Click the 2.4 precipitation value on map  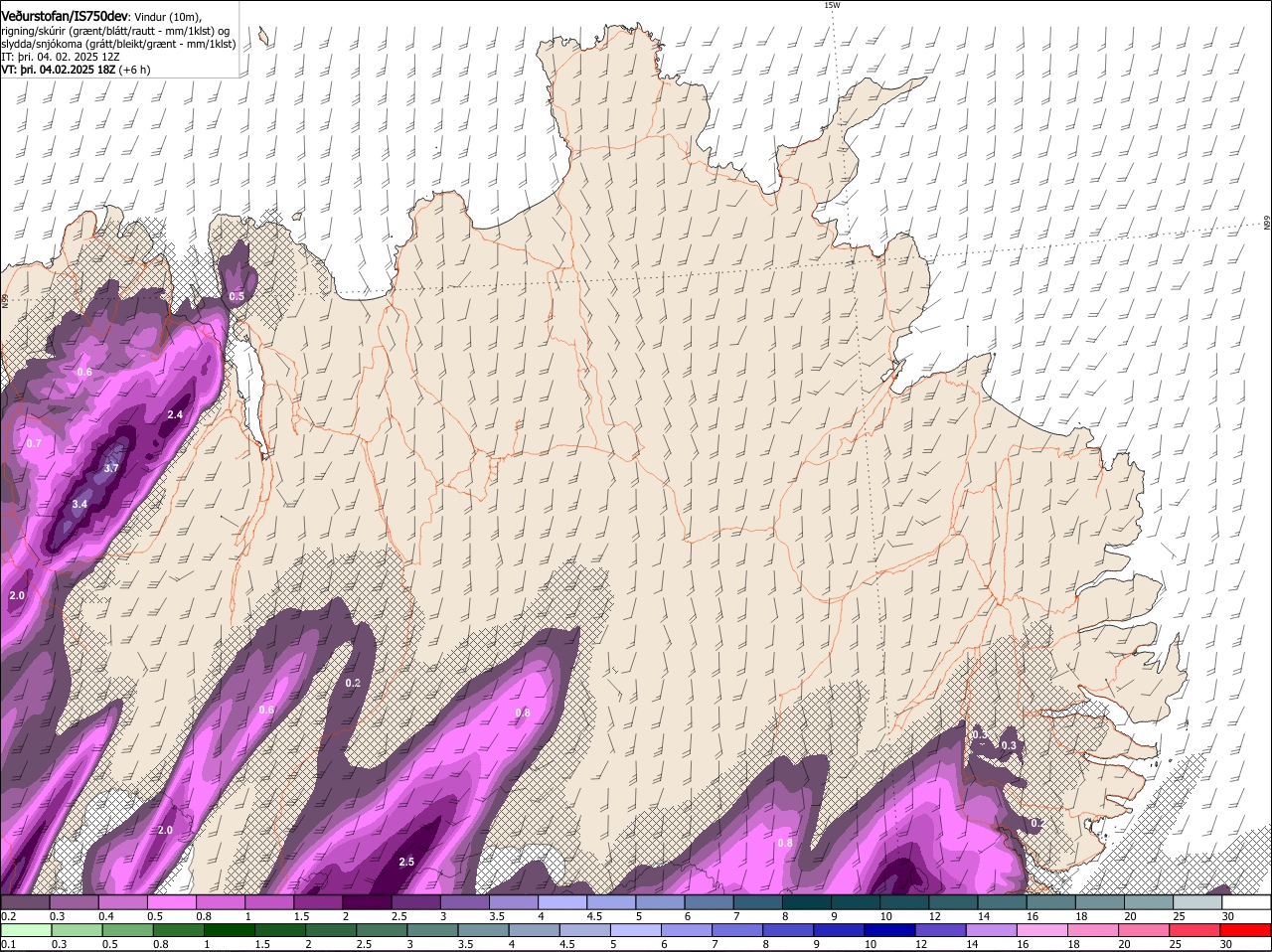click(x=175, y=414)
